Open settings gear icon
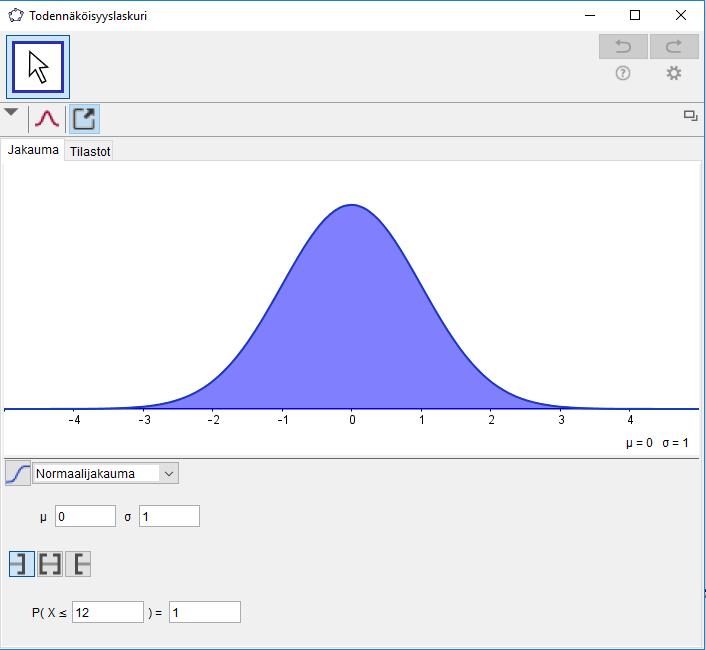The width and height of the screenshot is (706, 650). 674,73
